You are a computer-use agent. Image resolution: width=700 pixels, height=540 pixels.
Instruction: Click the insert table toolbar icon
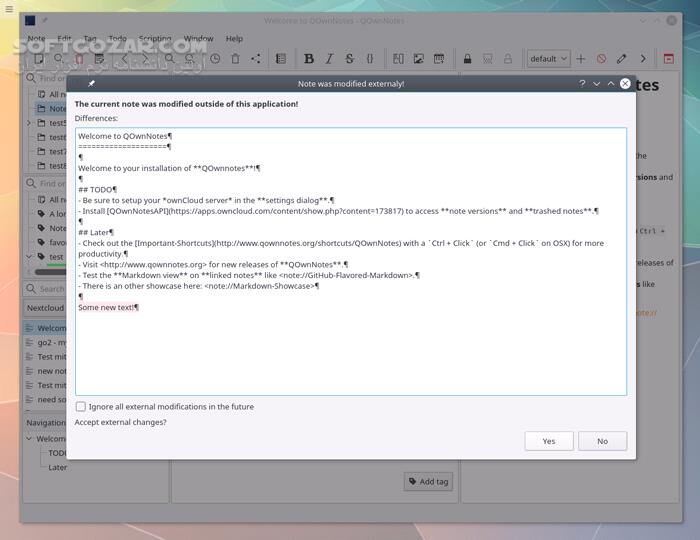439,59
